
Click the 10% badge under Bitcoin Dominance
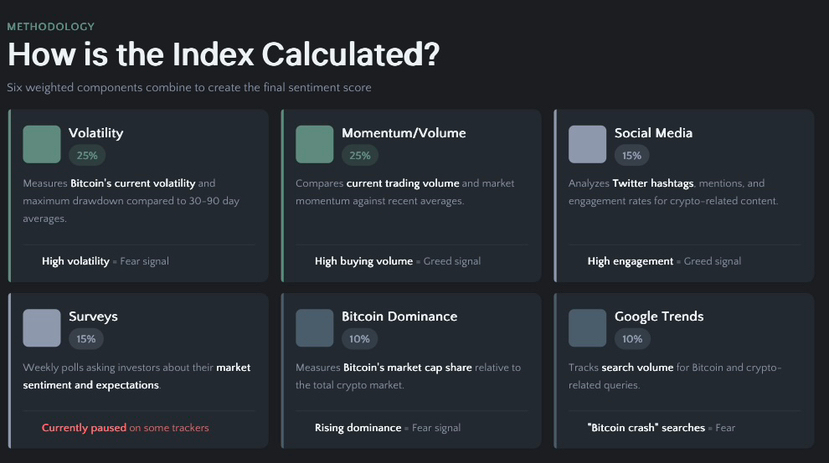click(x=360, y=339)
